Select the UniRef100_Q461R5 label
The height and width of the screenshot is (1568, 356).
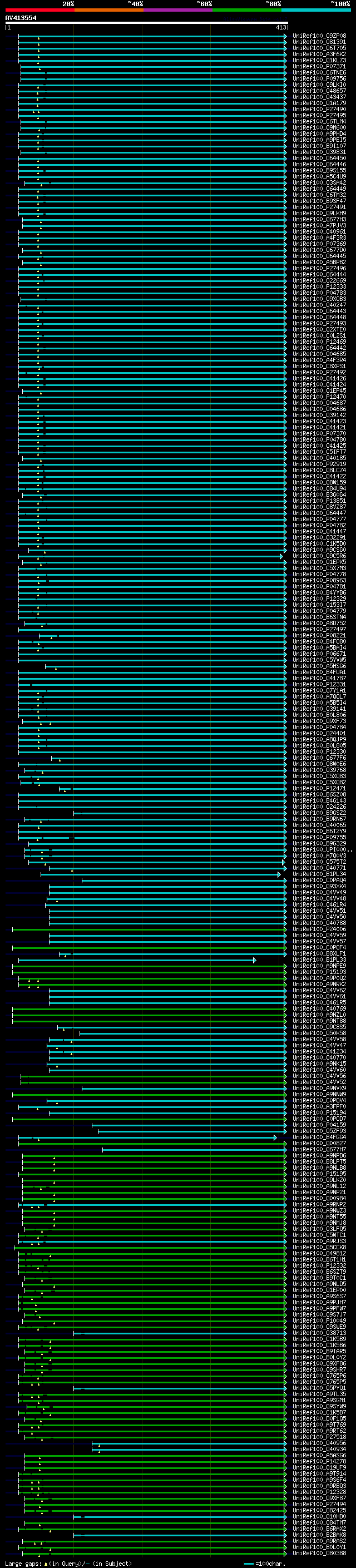(319, 1002)
